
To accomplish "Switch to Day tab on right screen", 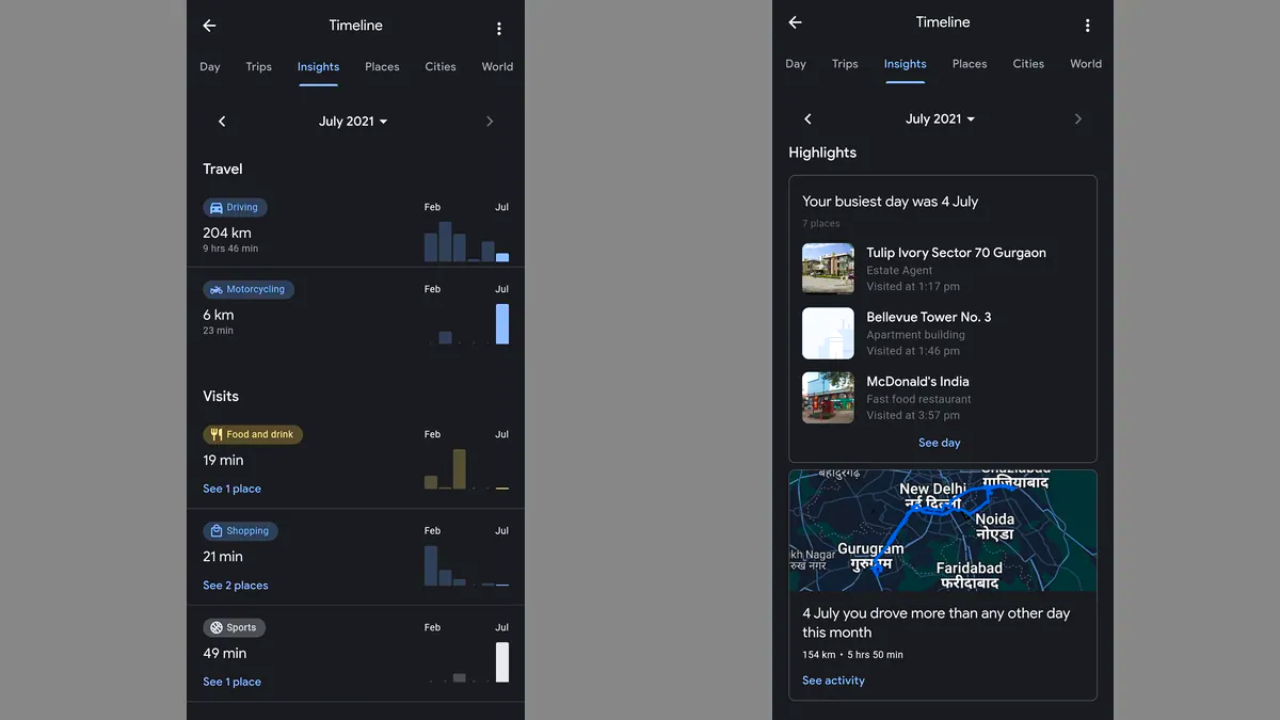I will tap(796, 64).
